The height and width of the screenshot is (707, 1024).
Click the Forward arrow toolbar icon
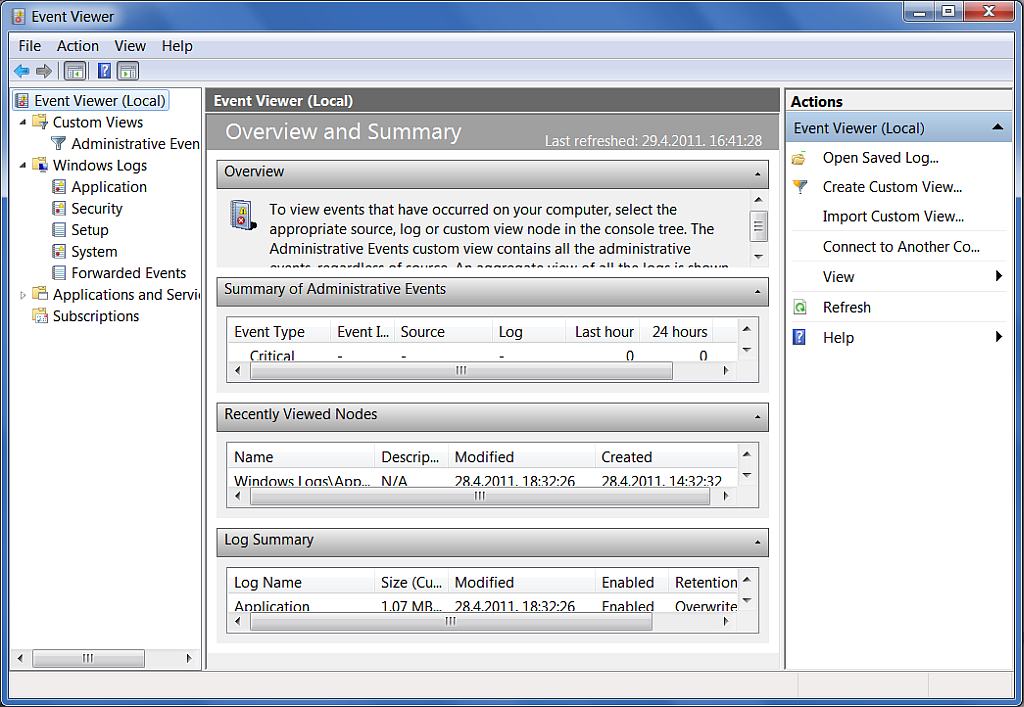point(44,71)
